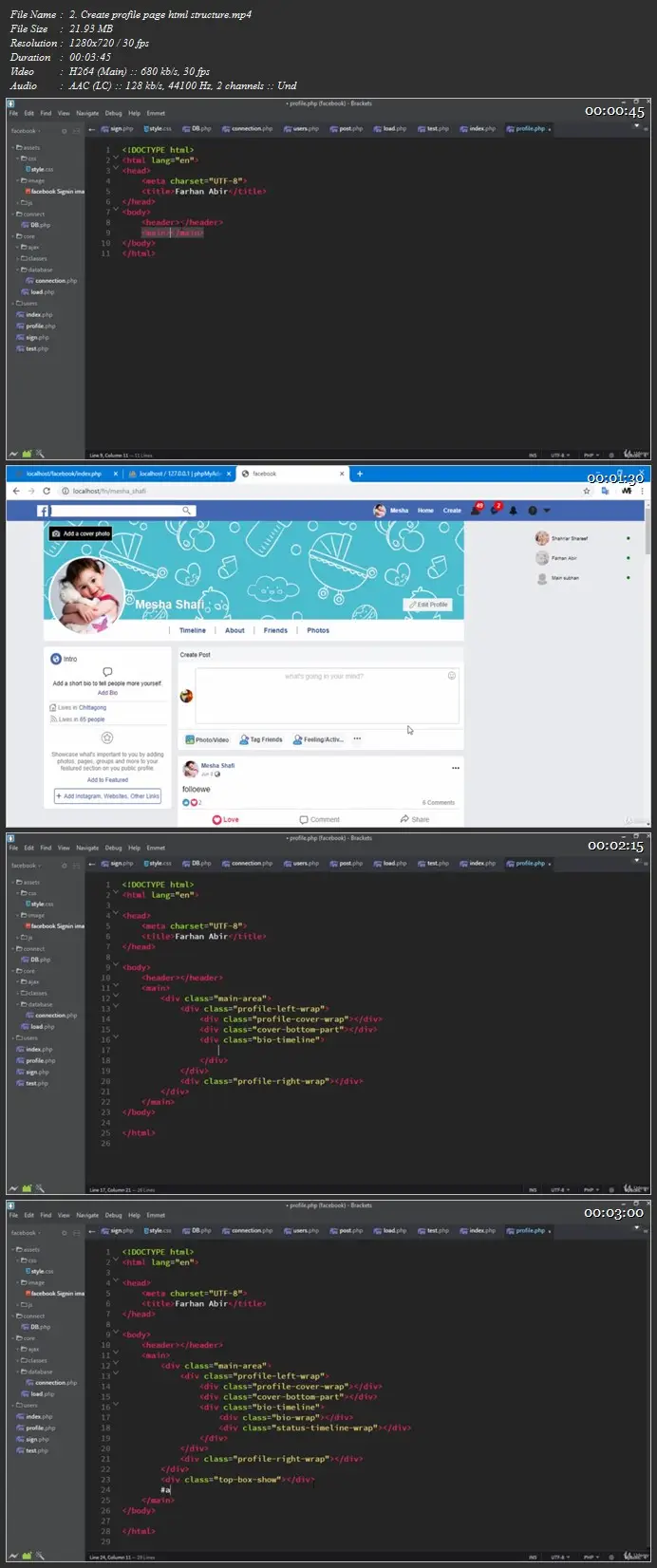The height and width of the screenshot is (1568, 657).
Task: Click Home in the Facebook navbar
Action: [x=425, y=511]
